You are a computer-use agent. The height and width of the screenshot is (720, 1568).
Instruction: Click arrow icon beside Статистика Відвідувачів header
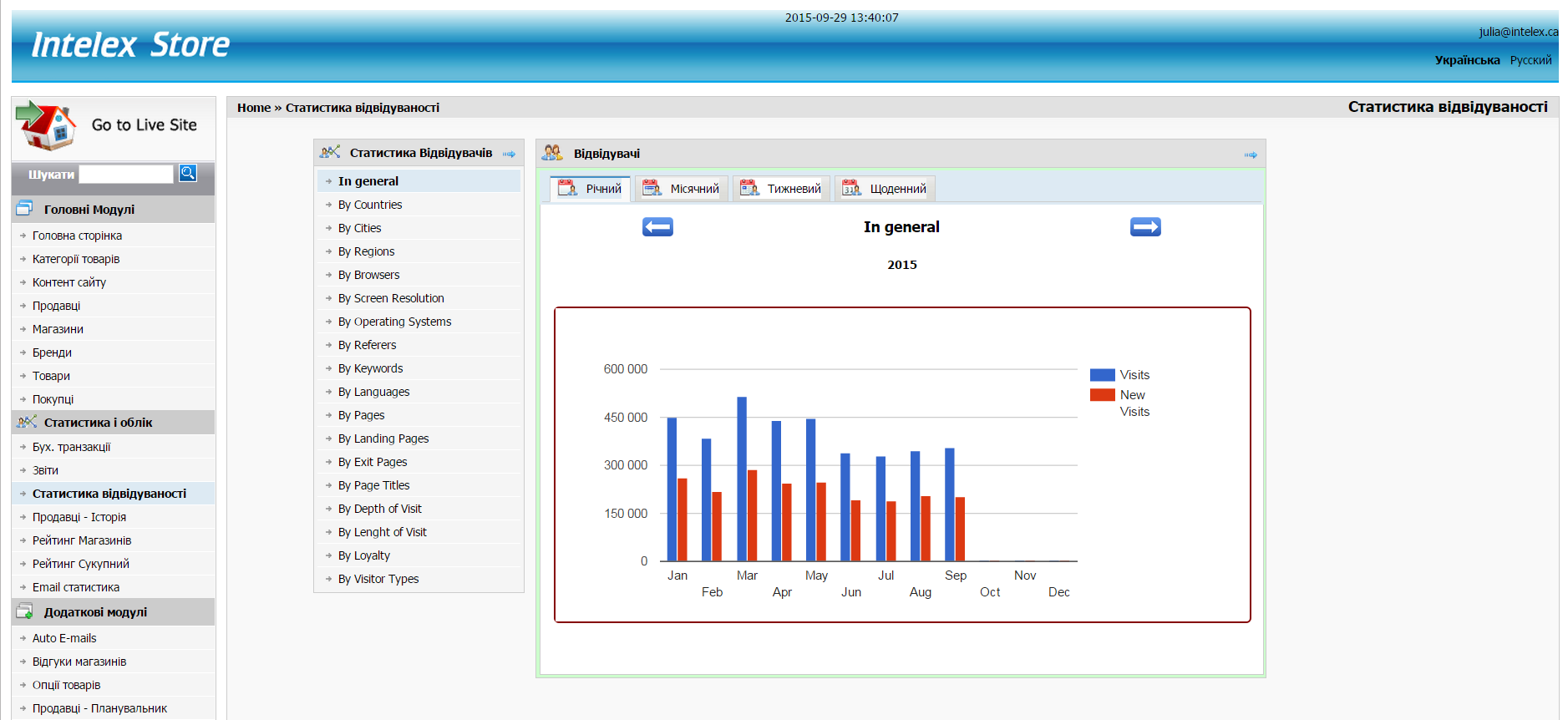pos(509,154)
